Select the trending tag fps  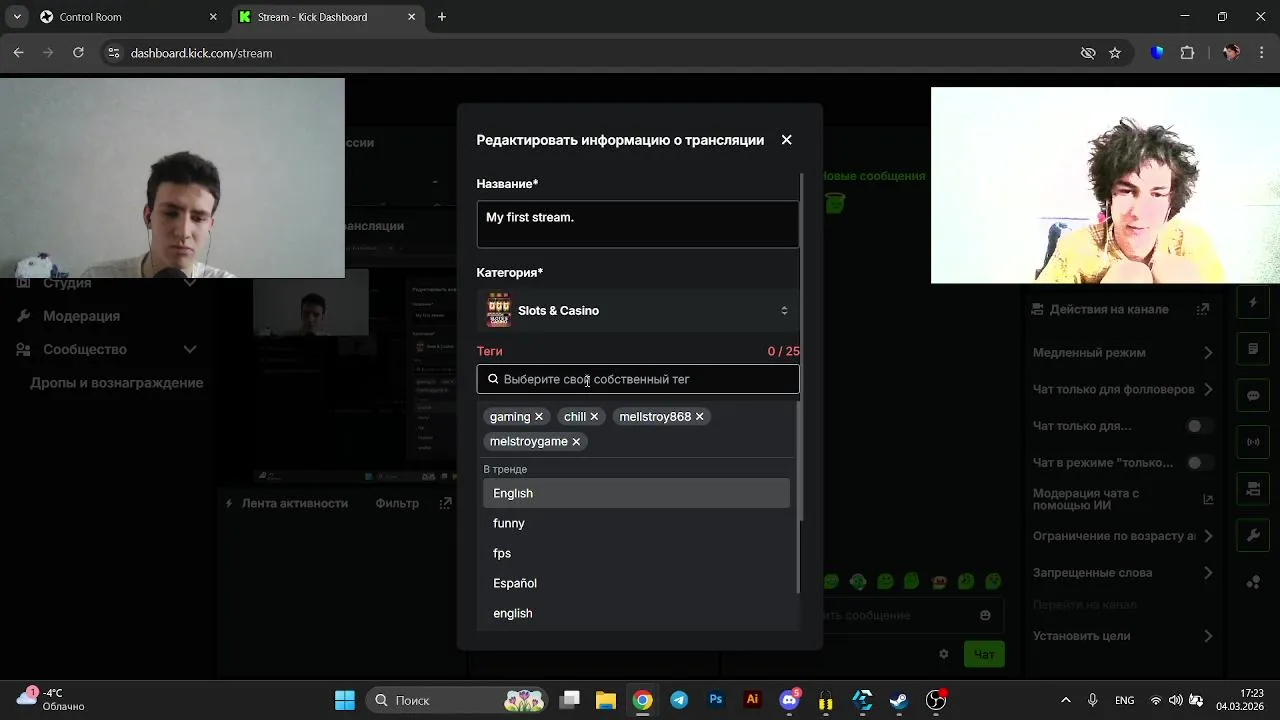[x=636, y=553]
